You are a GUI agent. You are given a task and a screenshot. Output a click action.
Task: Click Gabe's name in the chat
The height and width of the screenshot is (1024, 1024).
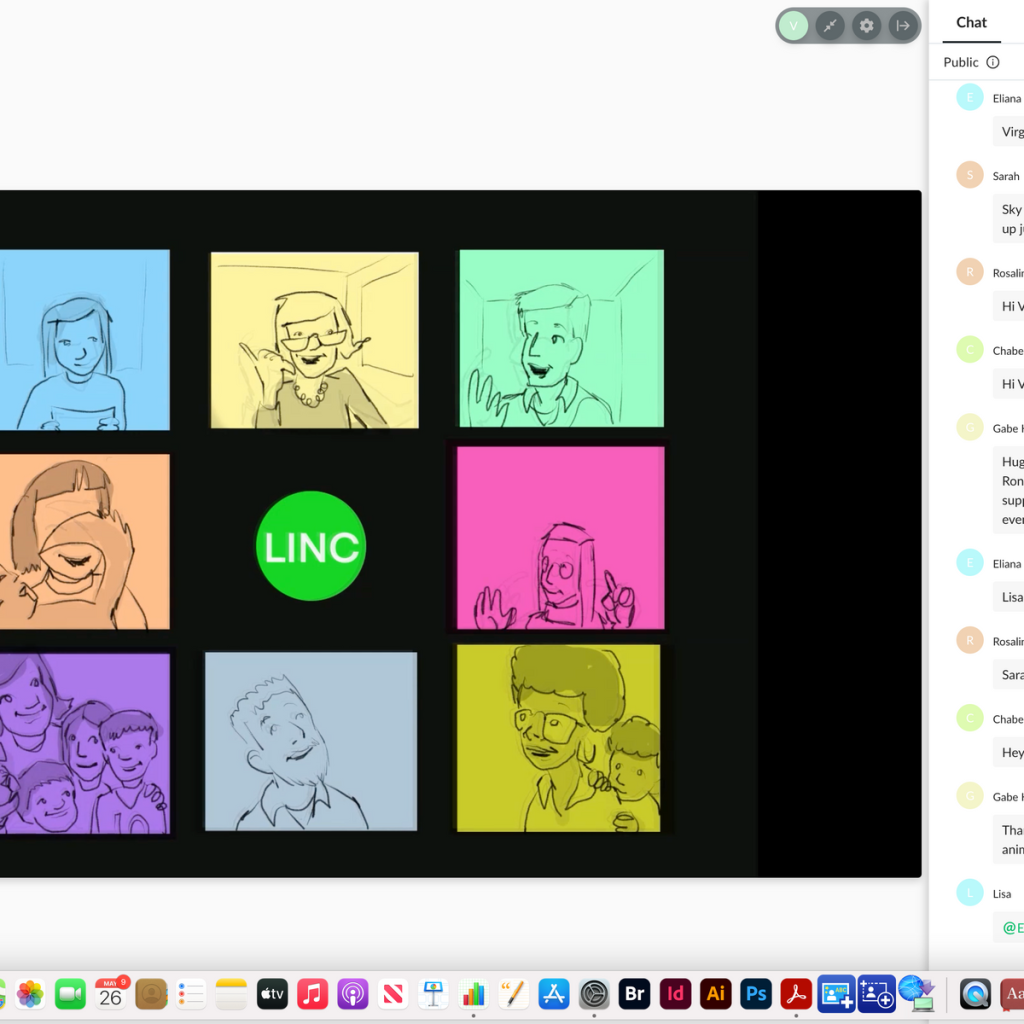pos(1005,429)
